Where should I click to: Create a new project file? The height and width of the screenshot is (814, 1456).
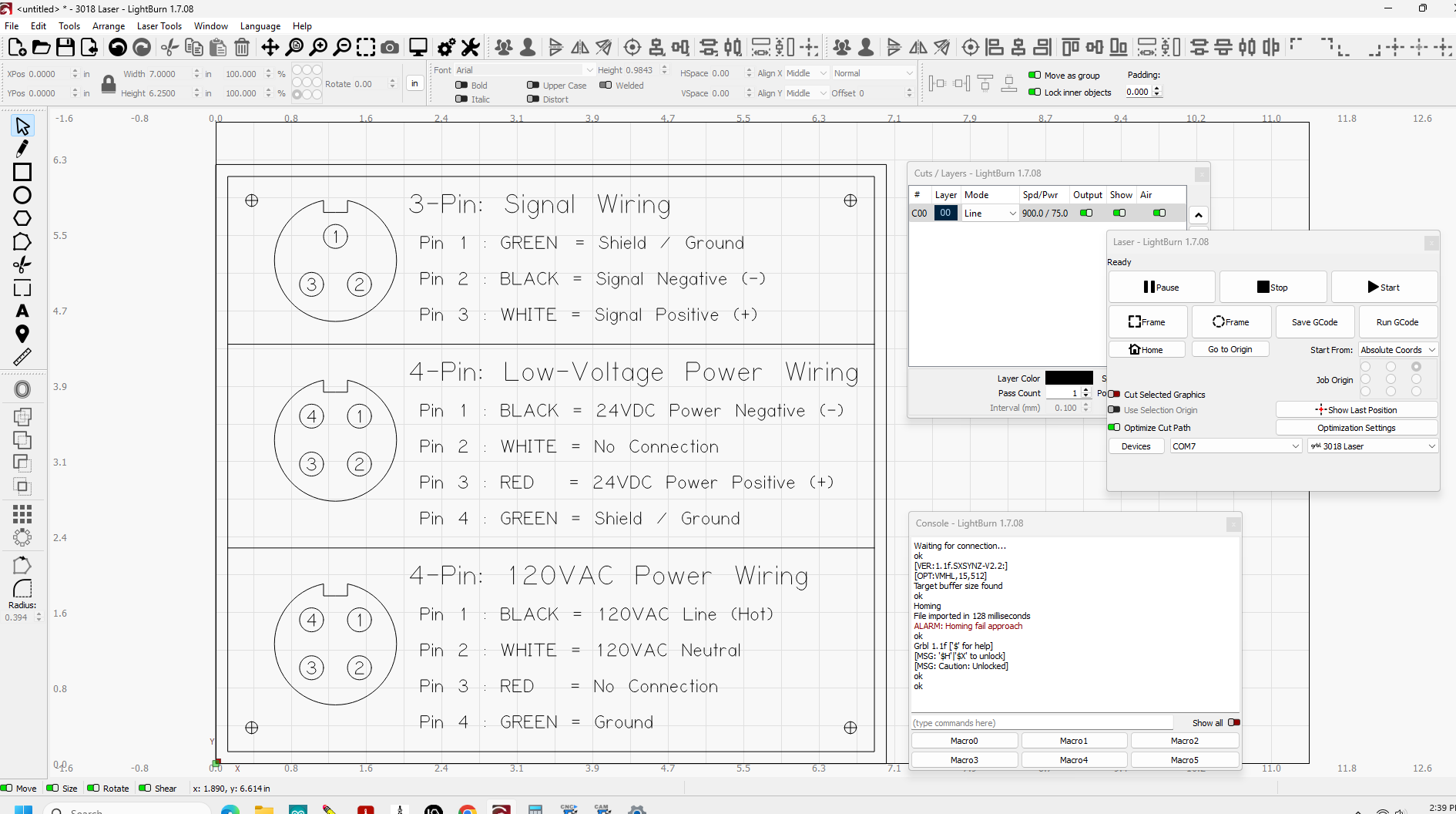pos(17,48)
